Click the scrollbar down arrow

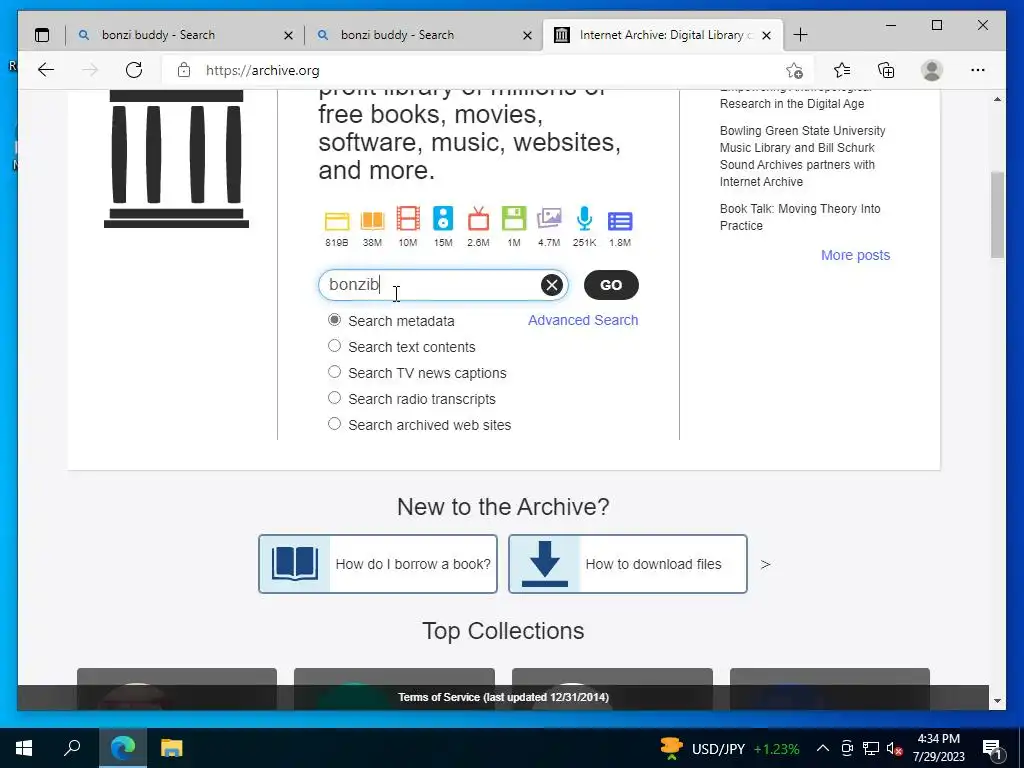click(x=997, y=701)
